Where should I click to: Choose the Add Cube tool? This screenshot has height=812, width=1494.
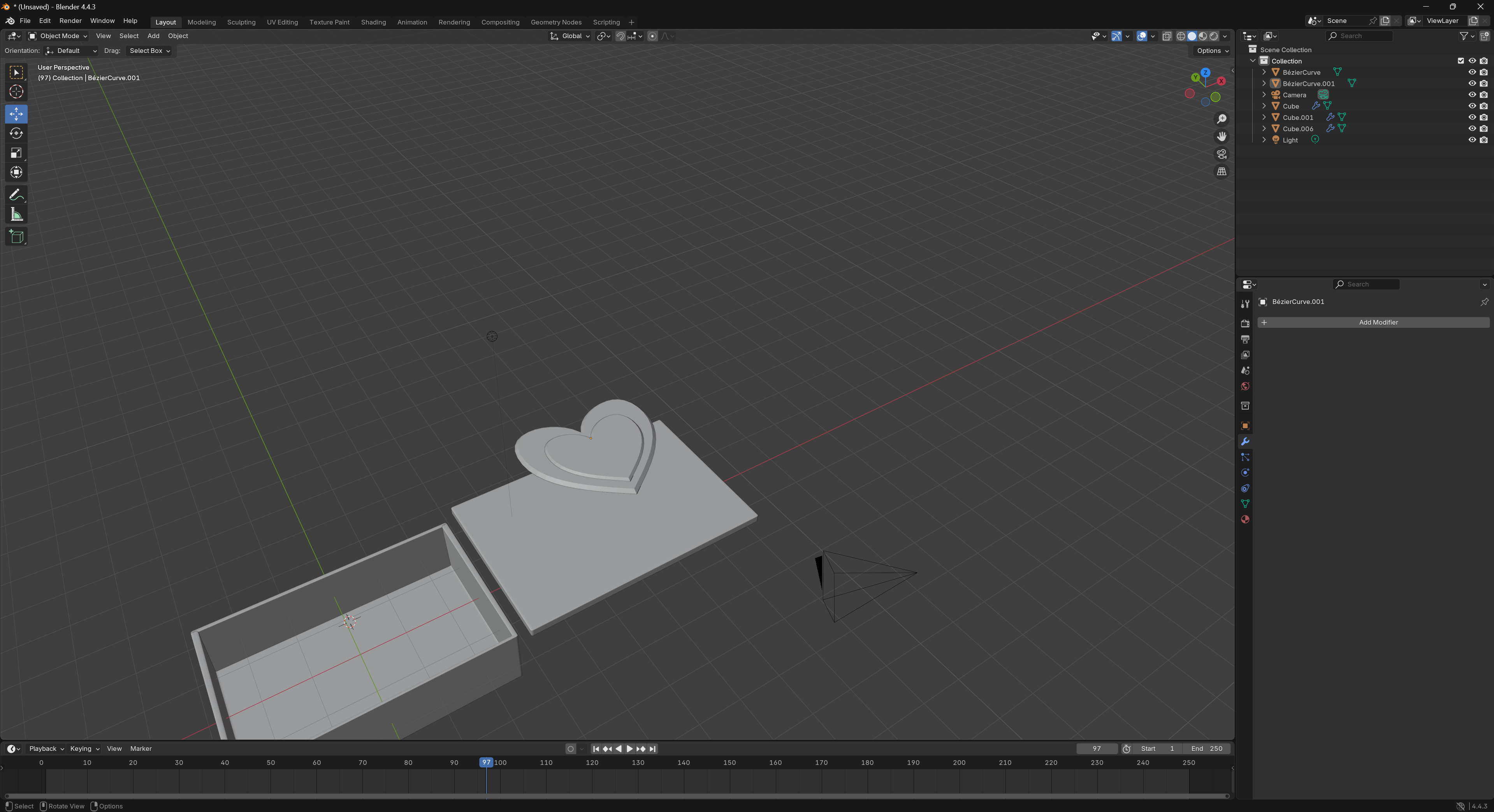(x=16, y=237)
